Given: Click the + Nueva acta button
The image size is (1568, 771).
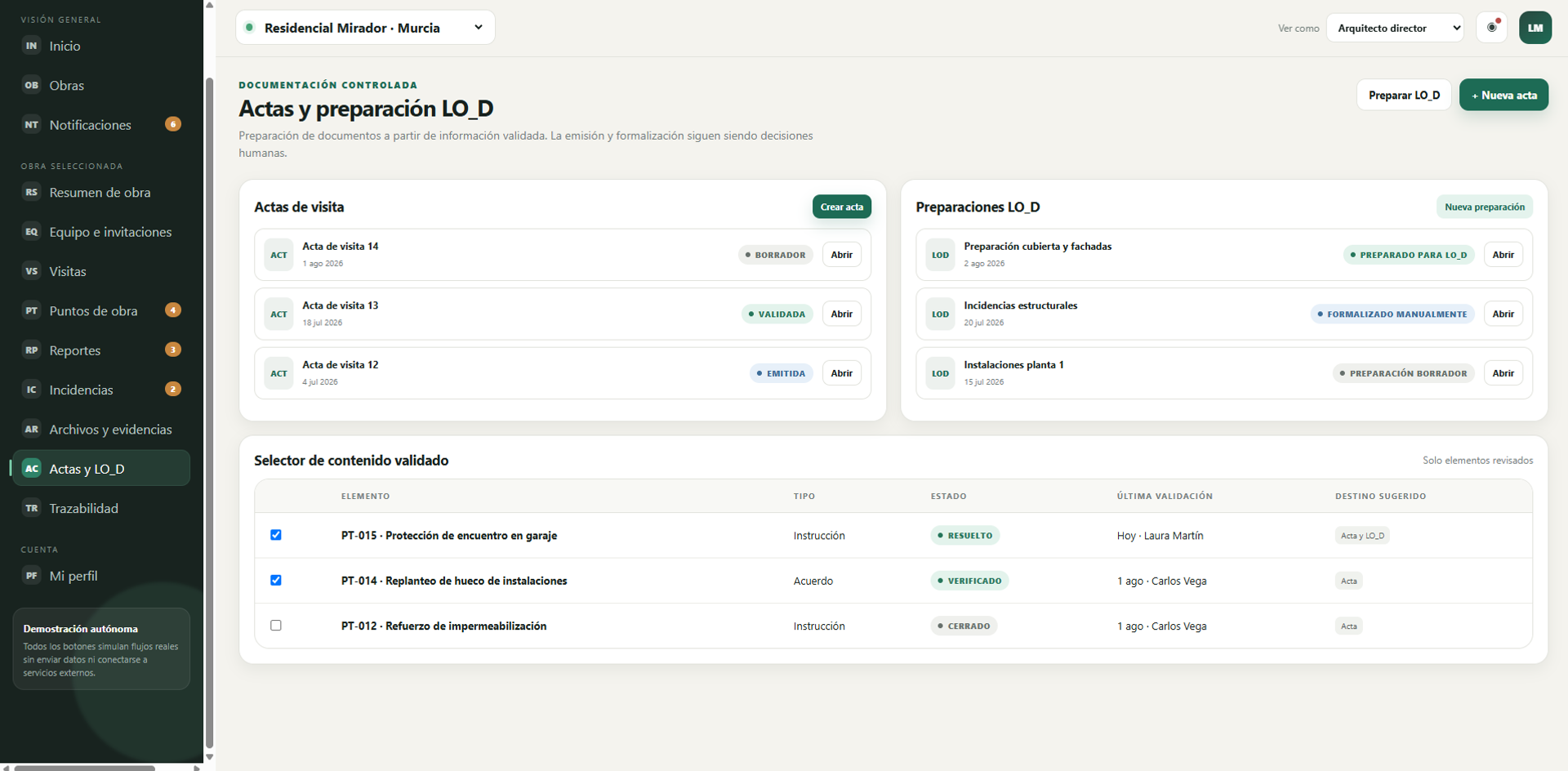Looking at the screenshot, I should [x=1503, y=95].
